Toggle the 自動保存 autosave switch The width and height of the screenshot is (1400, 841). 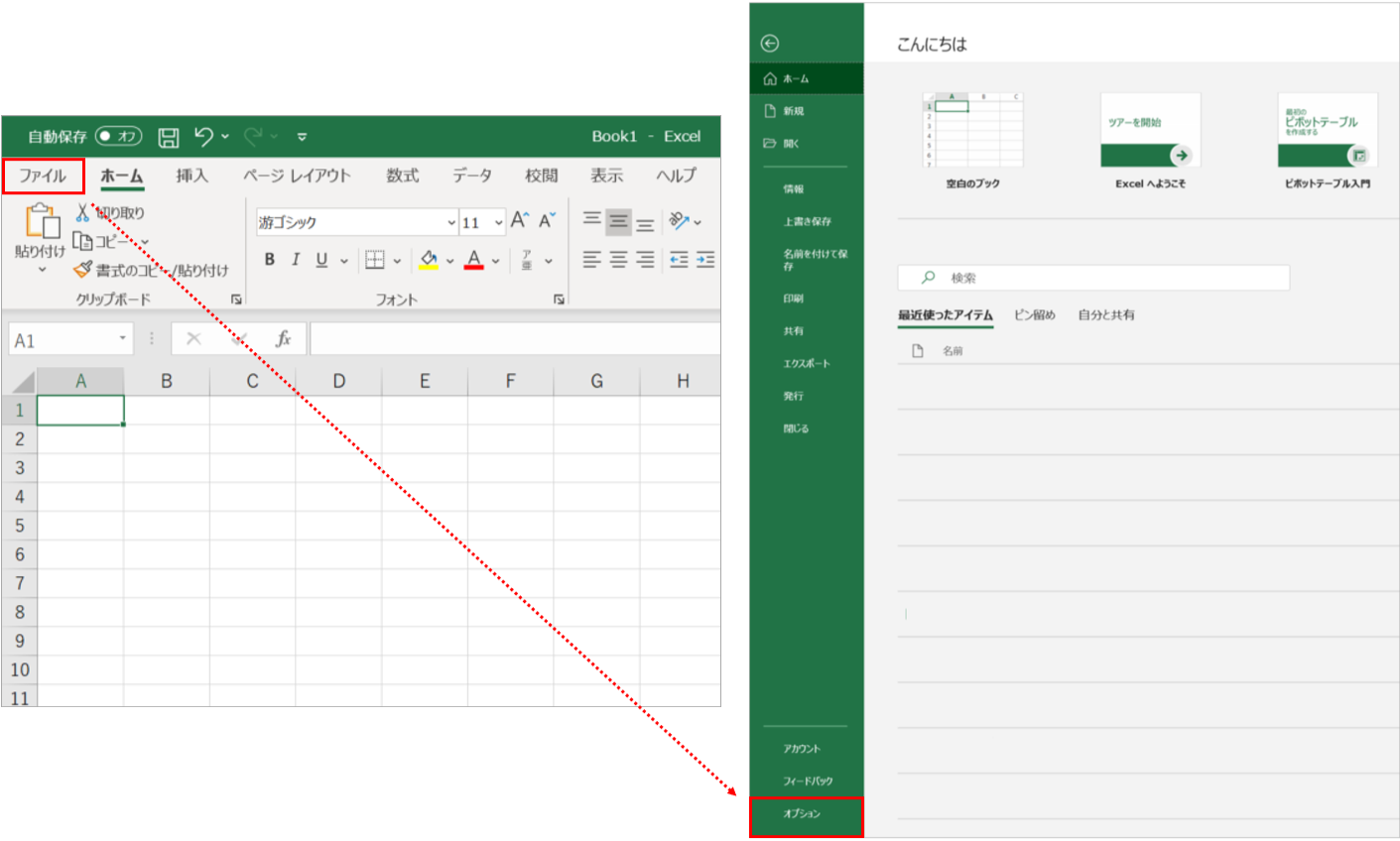(119, 136)
